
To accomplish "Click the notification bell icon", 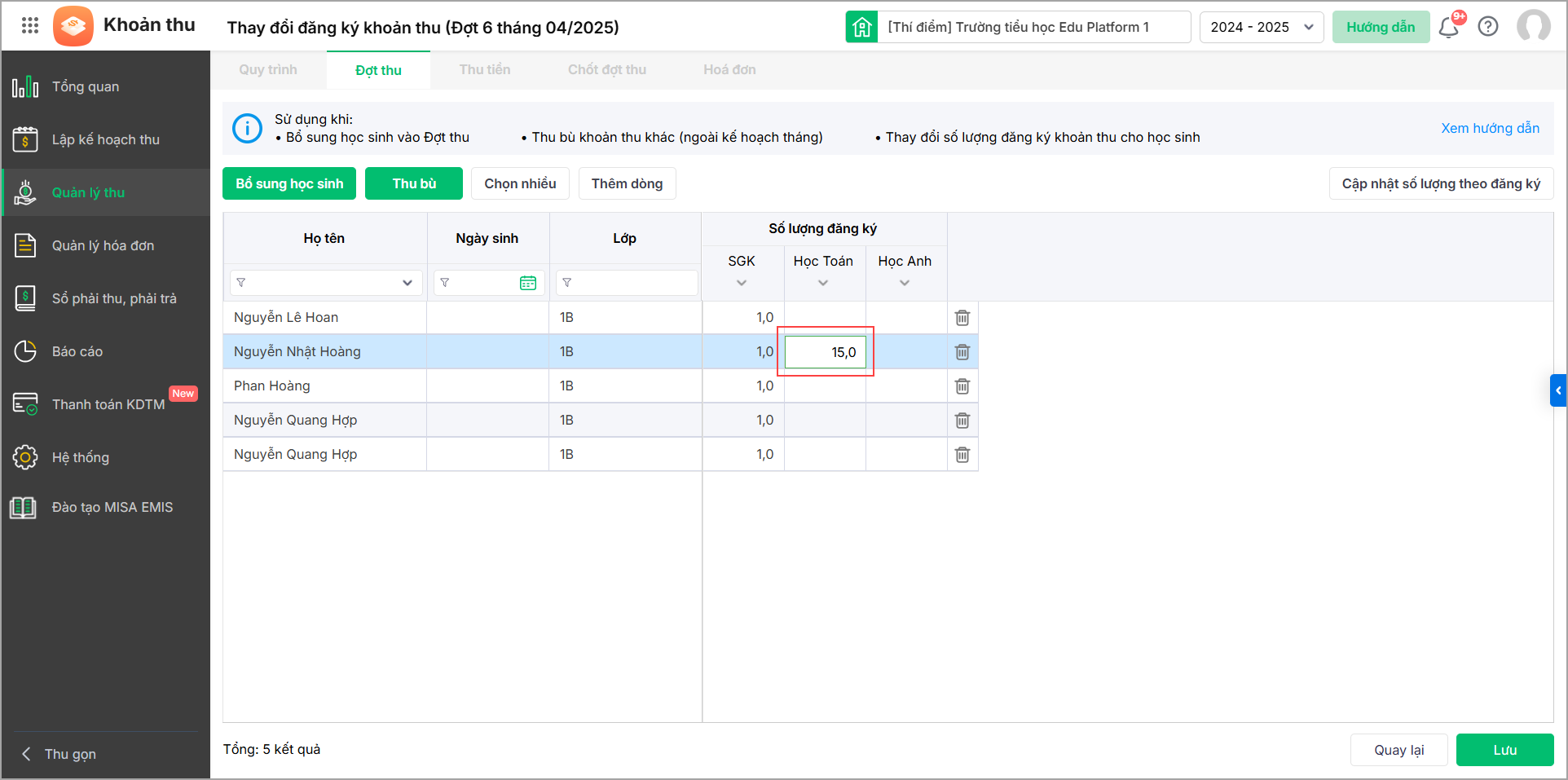I will 1448,28.
